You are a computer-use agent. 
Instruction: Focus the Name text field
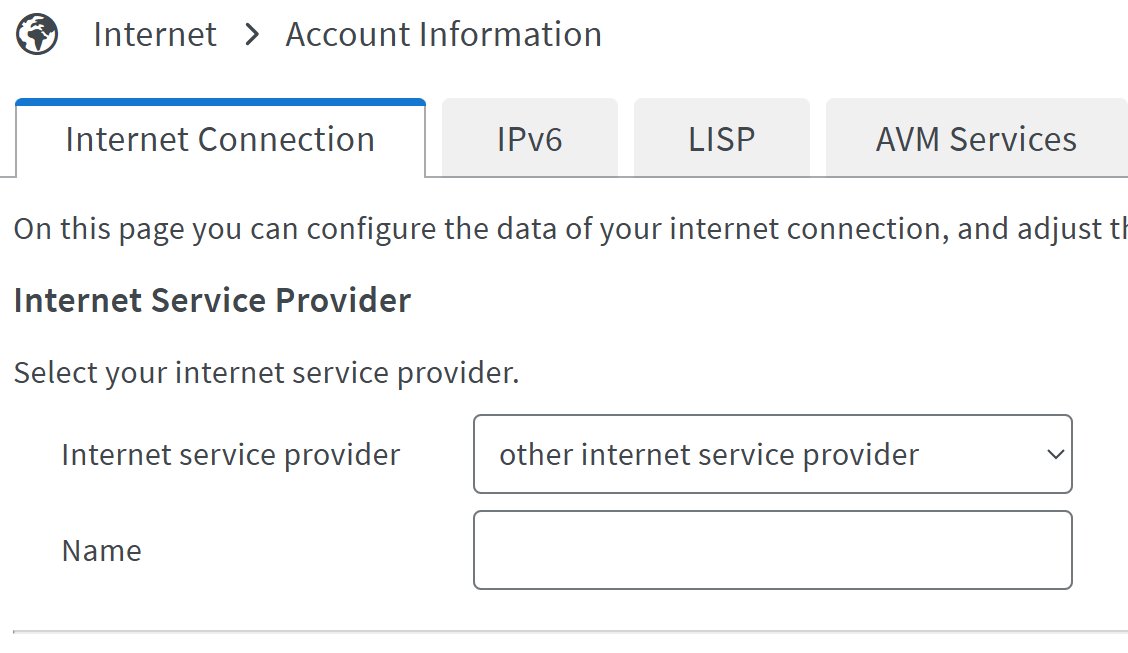pos(773,550)
